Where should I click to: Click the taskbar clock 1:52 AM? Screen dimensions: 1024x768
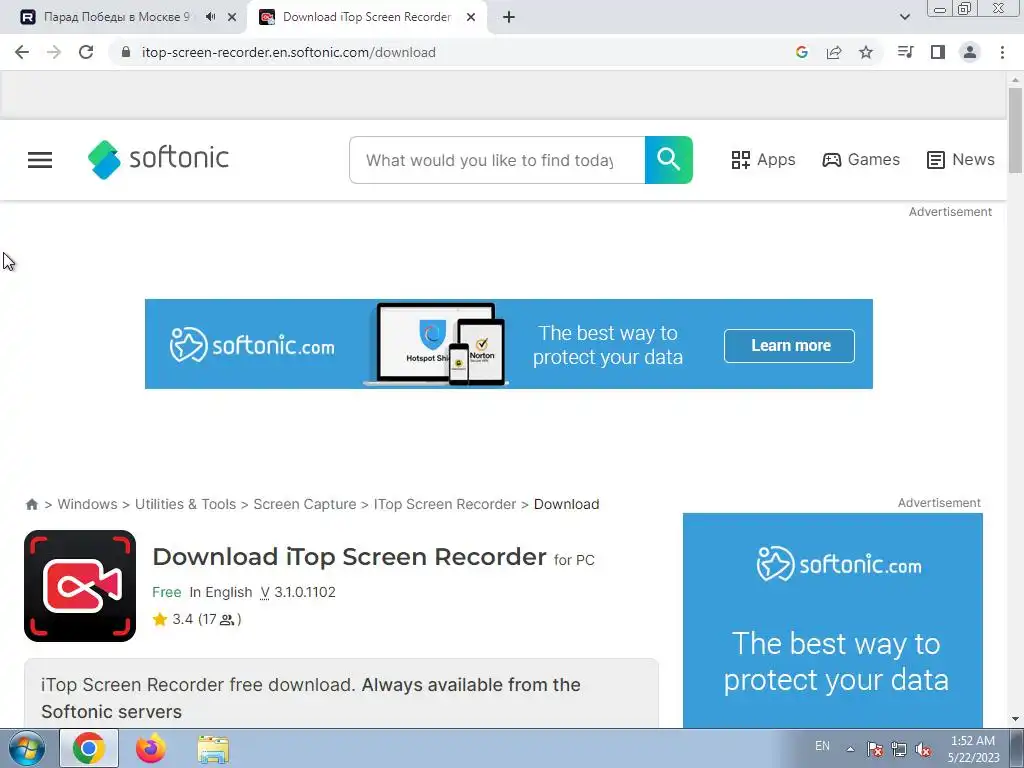974,749
